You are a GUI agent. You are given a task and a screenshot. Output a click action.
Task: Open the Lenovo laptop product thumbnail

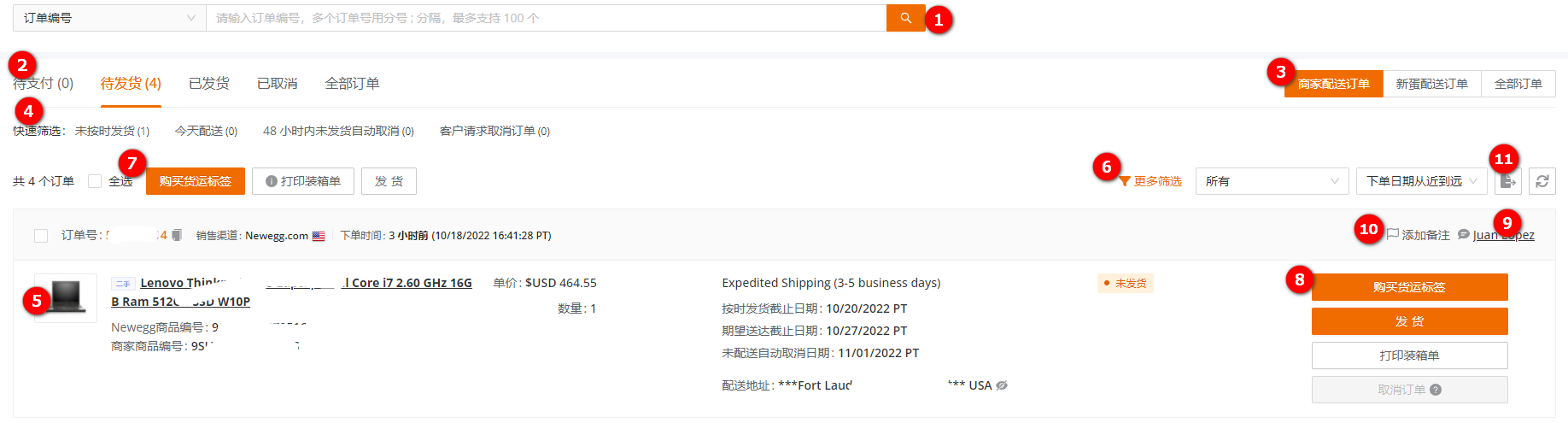coord(66,297)
